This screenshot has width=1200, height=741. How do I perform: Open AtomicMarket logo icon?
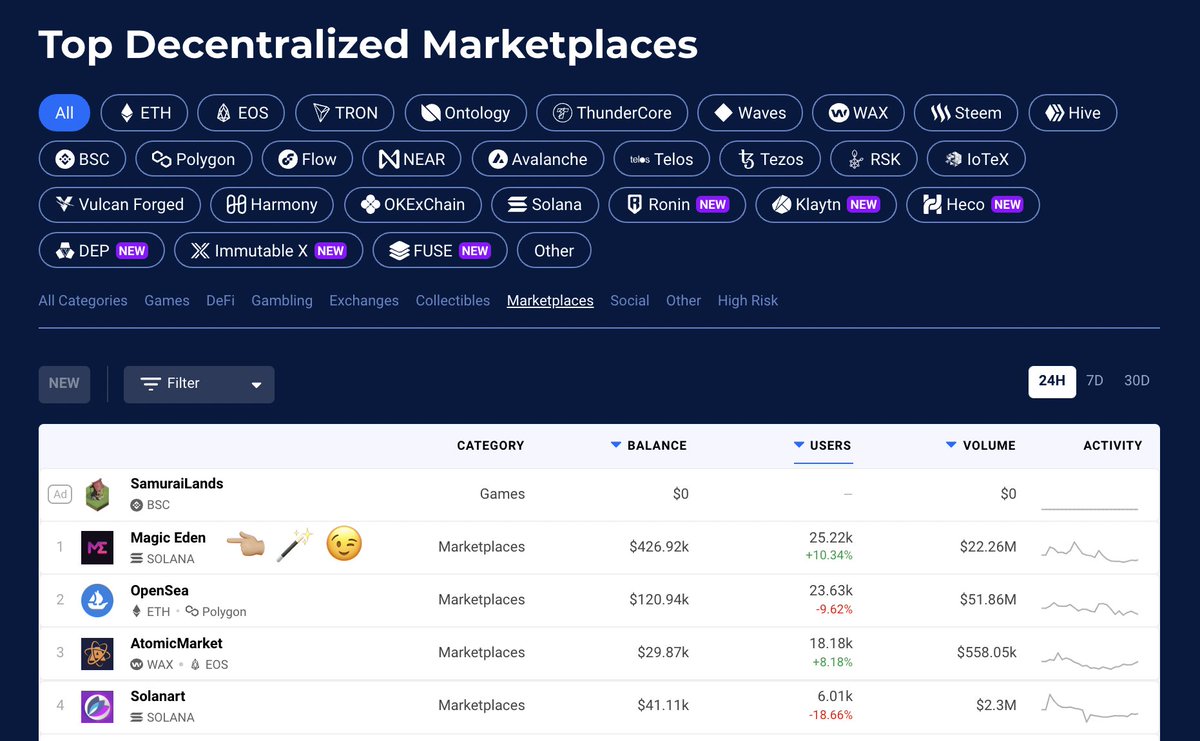pos(97,652)
